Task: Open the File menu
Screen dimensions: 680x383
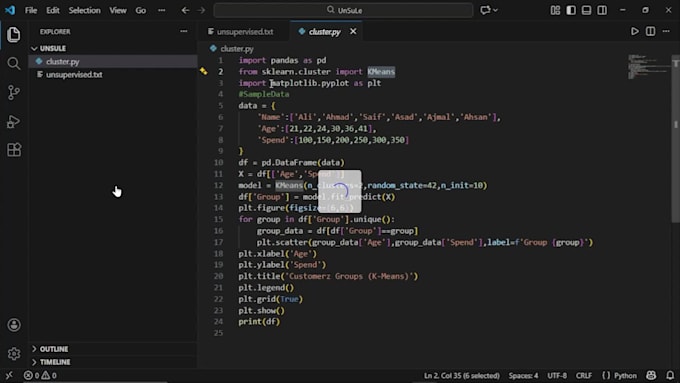Action: [31, 10]
